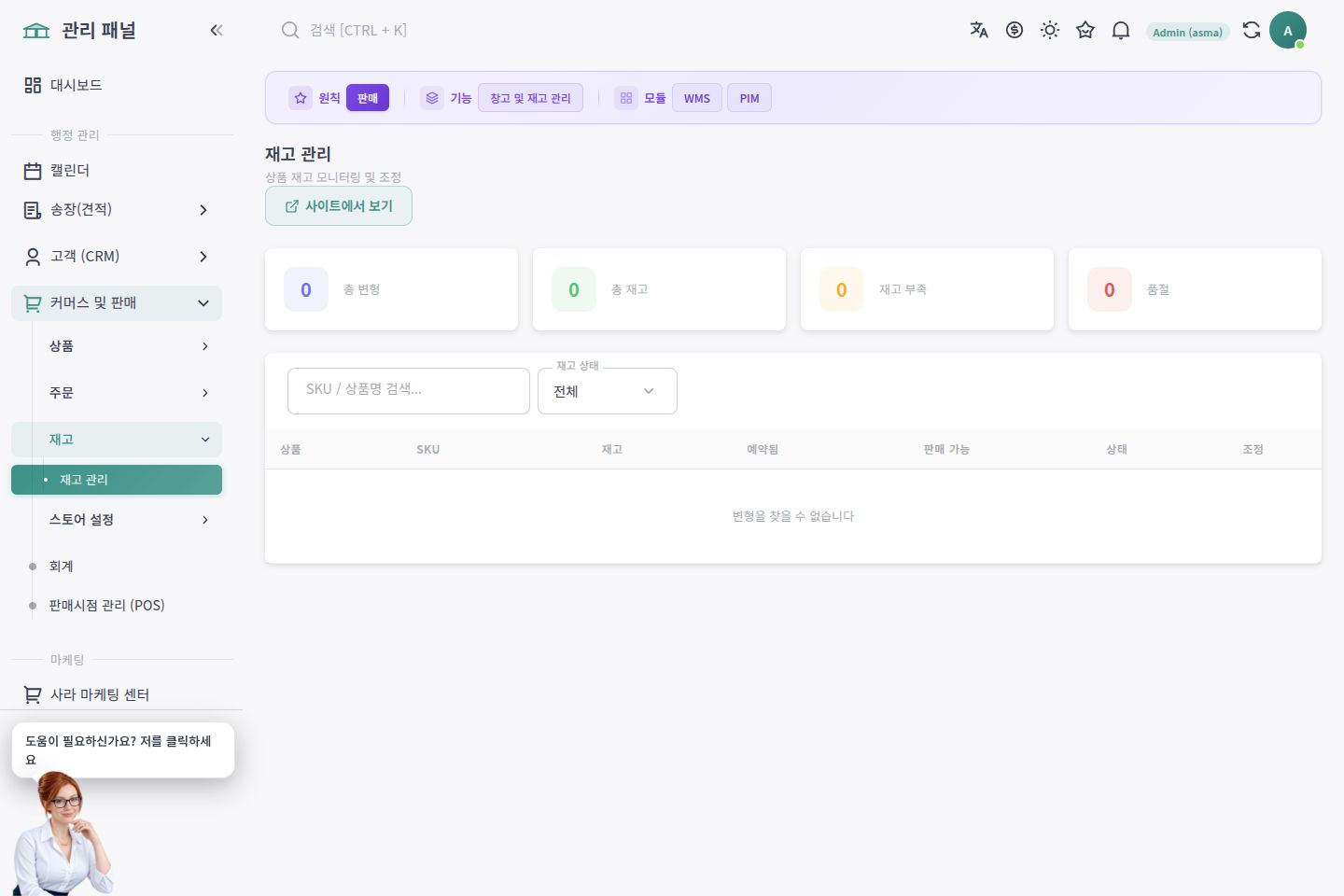Open 회계 in the sidebar
Screen dimensions: 1344x896
[117, 567]
